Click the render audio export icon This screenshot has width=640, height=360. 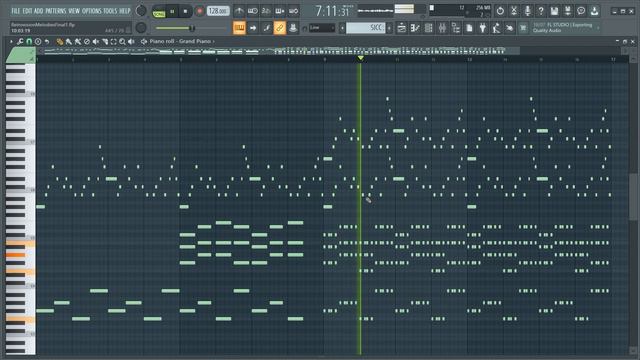568,11
